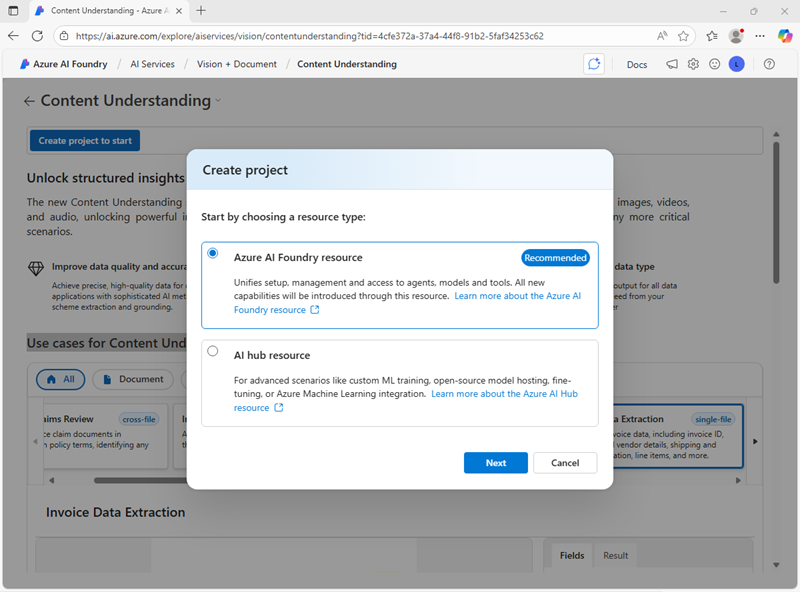Open Learn more about Azure AI Foundry link

[517, 297]
